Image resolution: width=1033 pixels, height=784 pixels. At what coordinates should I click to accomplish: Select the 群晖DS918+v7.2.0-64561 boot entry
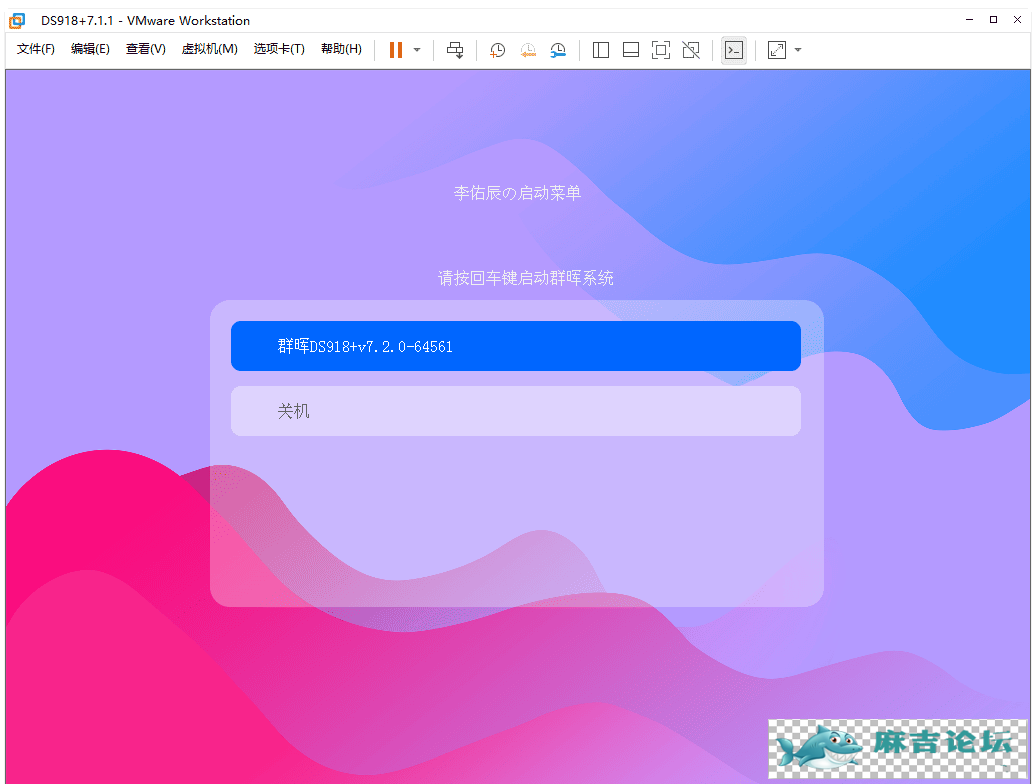pos(516,346)
